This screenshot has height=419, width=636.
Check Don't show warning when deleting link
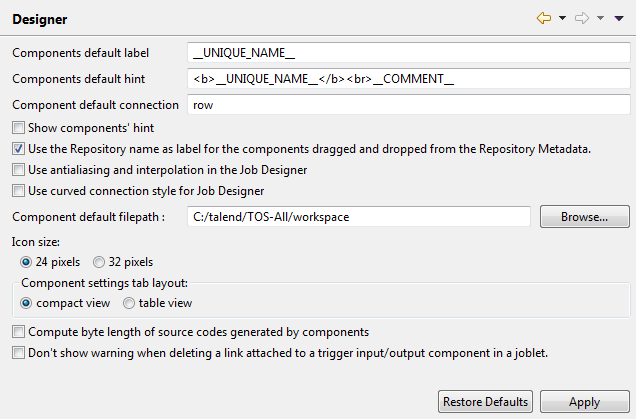19,353
